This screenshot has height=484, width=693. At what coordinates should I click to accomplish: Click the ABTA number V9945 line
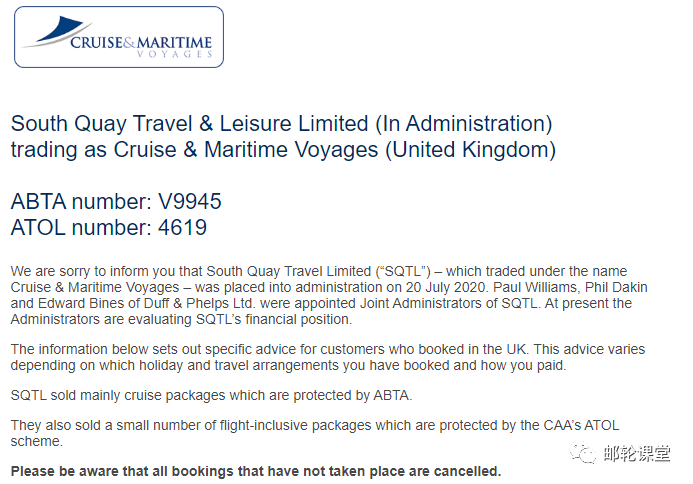[116, 202]
